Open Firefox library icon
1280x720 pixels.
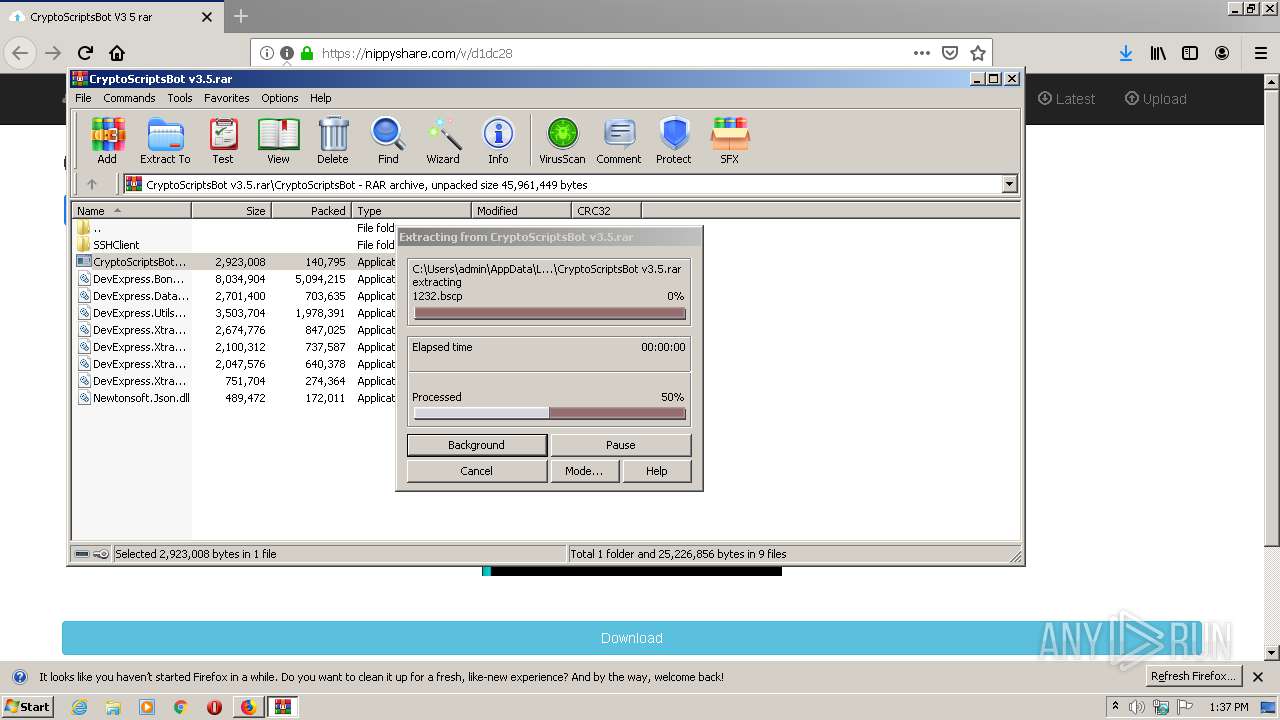[x=1158, y=53]
